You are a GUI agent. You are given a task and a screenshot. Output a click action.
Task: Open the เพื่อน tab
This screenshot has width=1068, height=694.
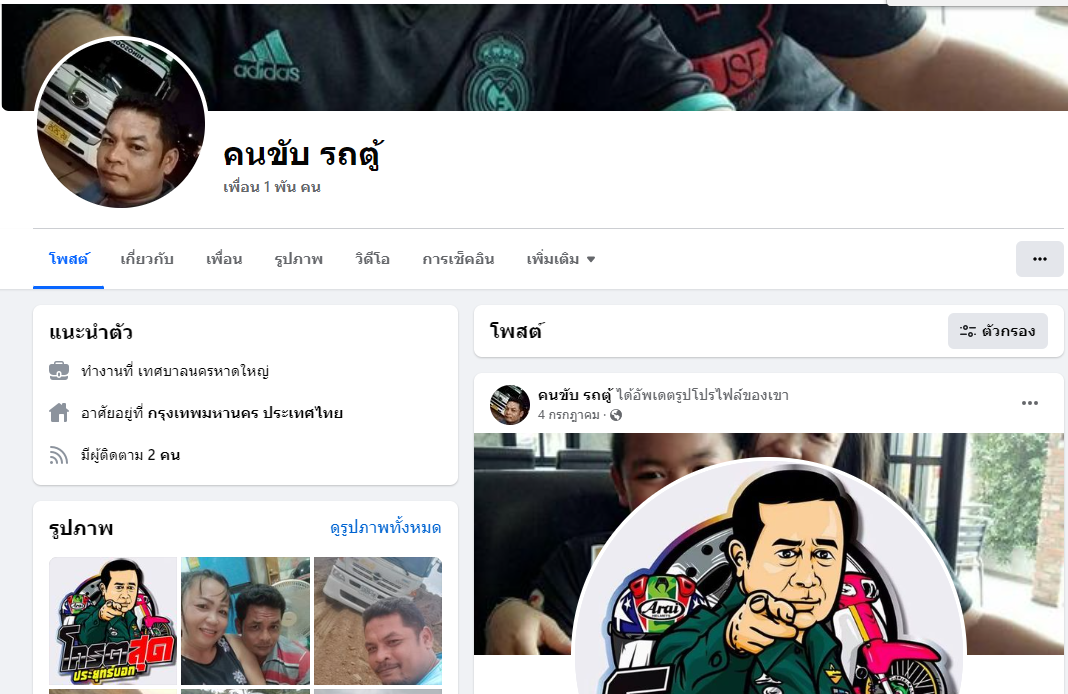224,259
